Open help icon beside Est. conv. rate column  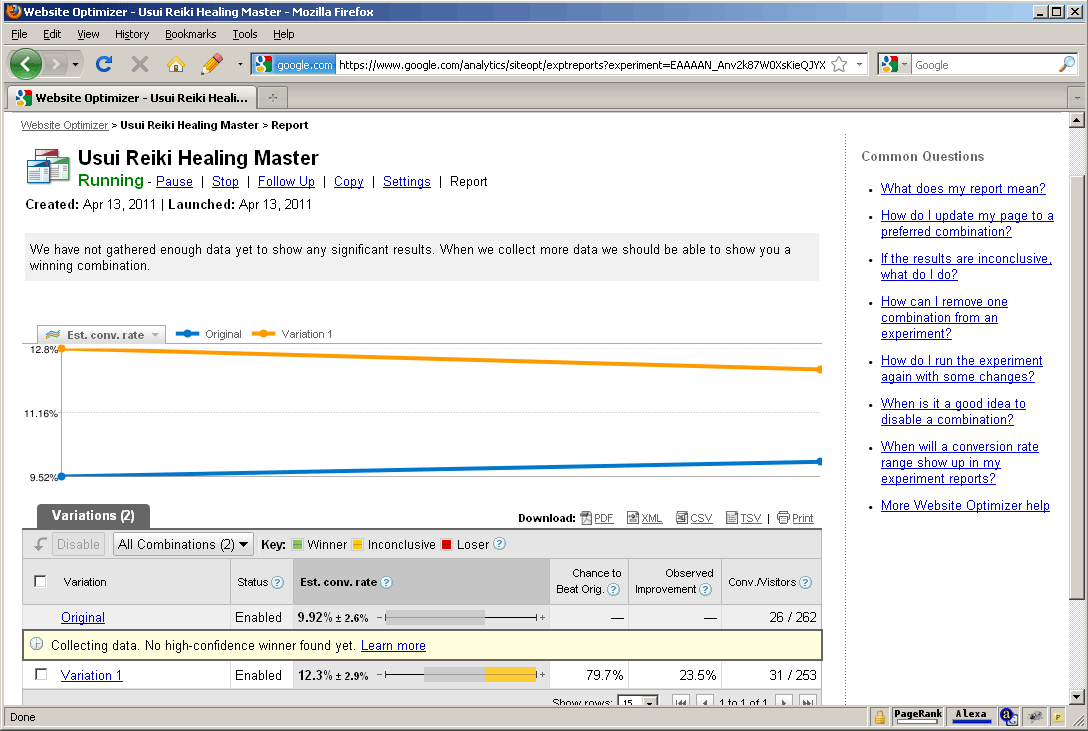[x=387, y=582]
